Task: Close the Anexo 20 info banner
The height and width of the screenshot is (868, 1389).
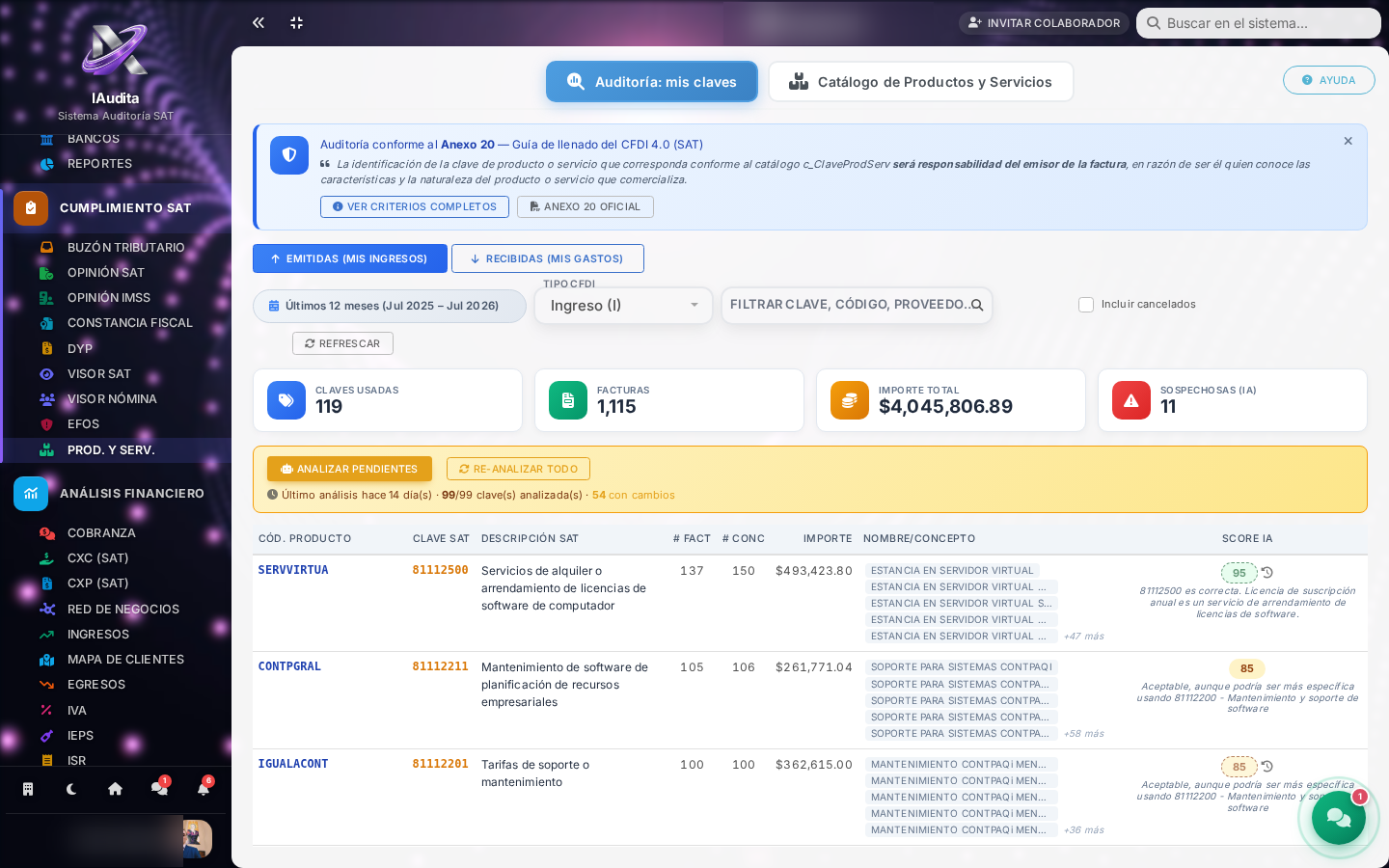Action: click(x=1348, y=141)
